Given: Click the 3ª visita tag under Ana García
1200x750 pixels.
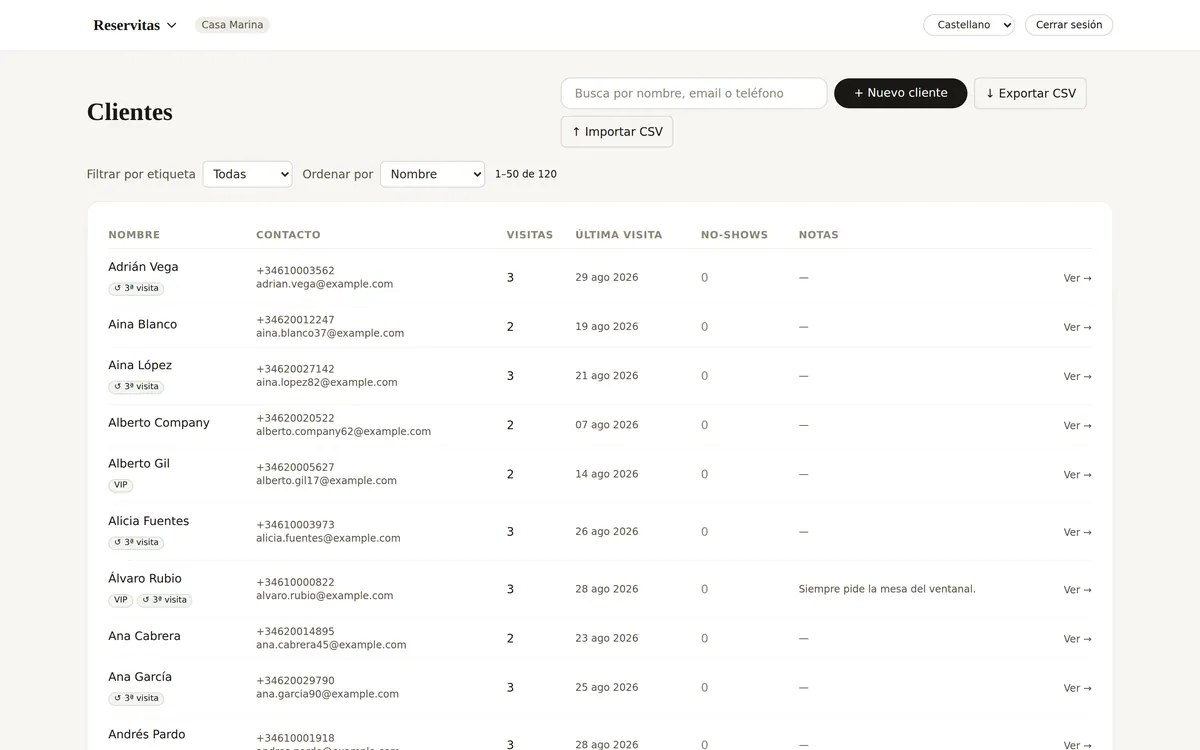Looking at the screenshot, I should click(136, 698).
